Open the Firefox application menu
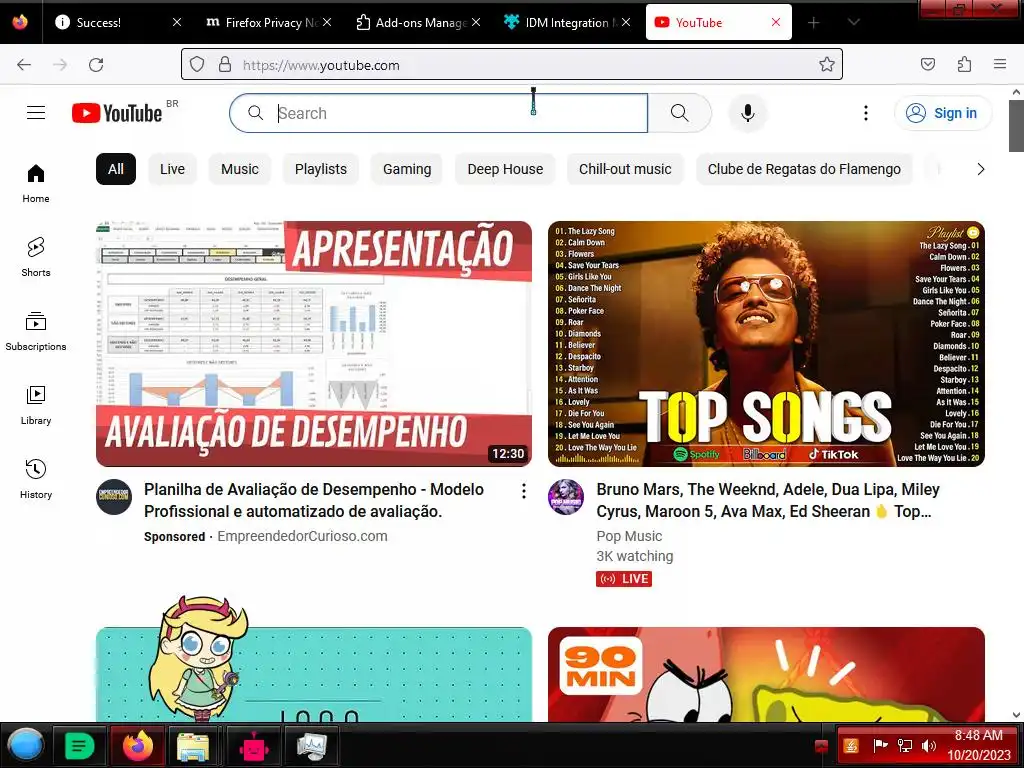This screenshot has width=1024, height=768. (x=1000, y=65)
